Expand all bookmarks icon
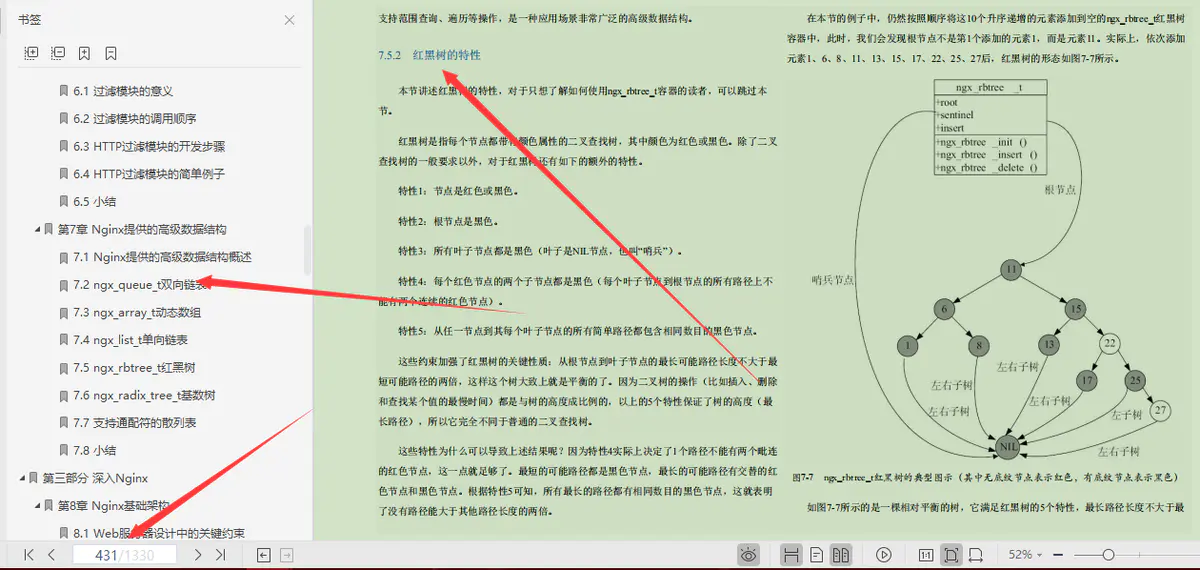Image resolution: width=1200 pixels, height=570 pixels. (x=31, y=52)
